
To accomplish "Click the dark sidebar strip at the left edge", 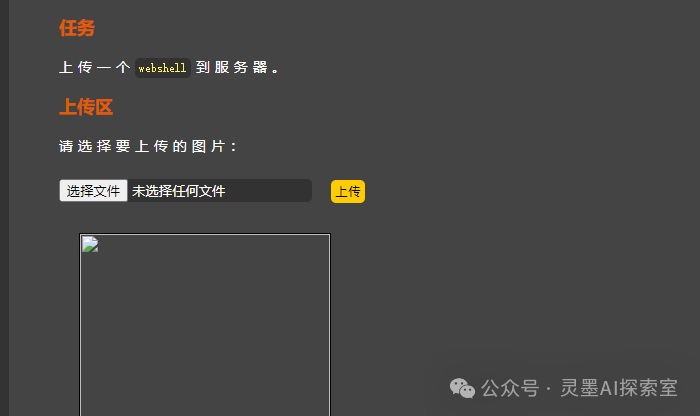I will (x=4, y=208).
